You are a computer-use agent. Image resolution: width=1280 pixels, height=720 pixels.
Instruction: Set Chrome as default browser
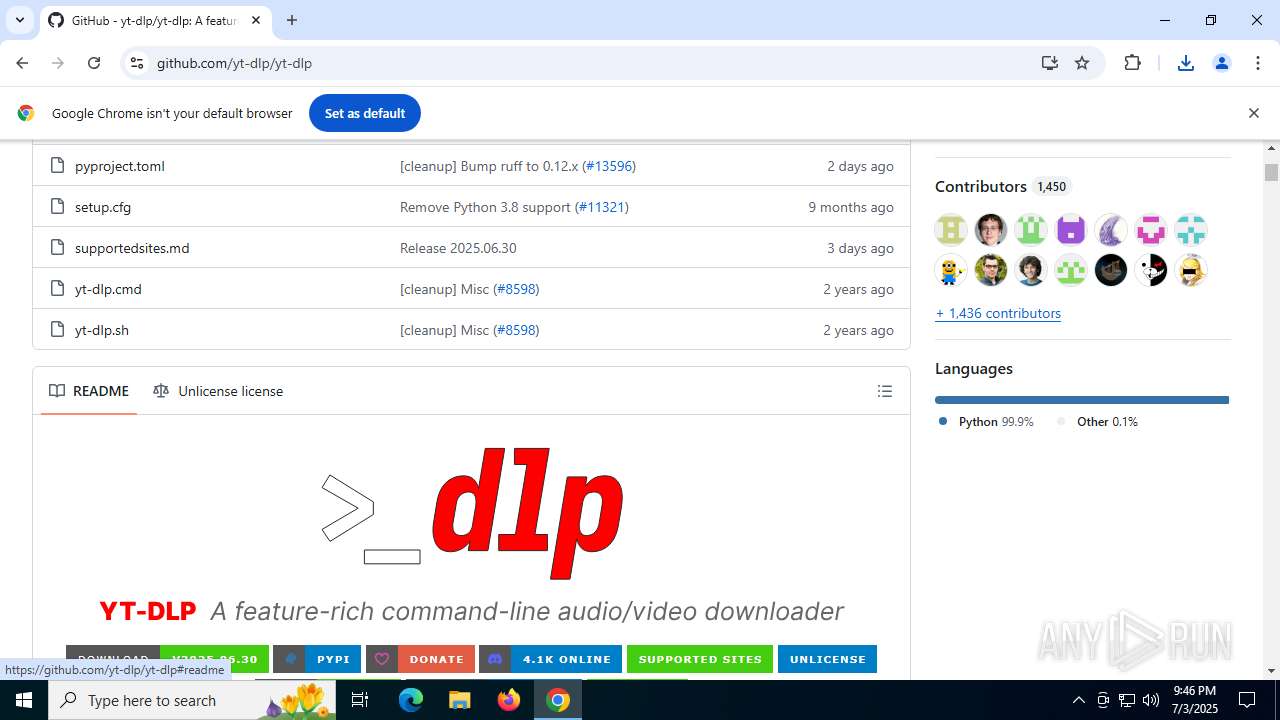point(365,113)
